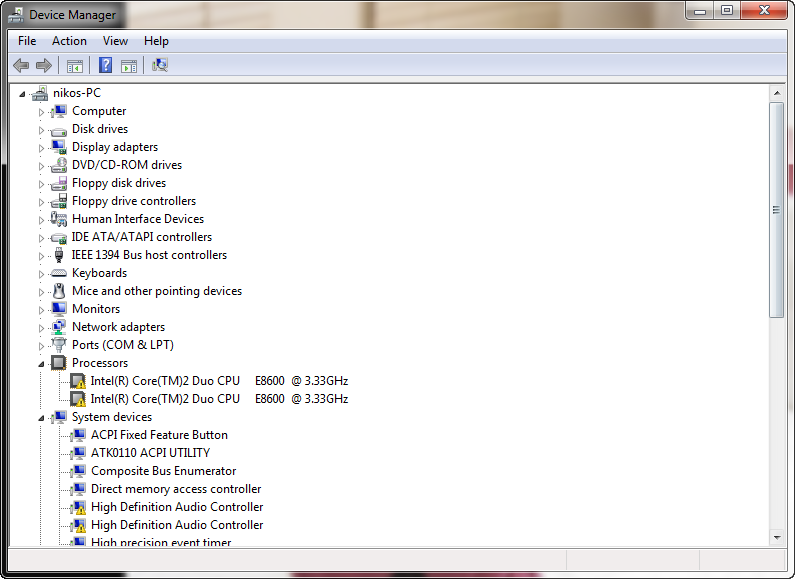Open the Help menu
This screenshot has width=795, height=579.
click(x=156, y=41)
